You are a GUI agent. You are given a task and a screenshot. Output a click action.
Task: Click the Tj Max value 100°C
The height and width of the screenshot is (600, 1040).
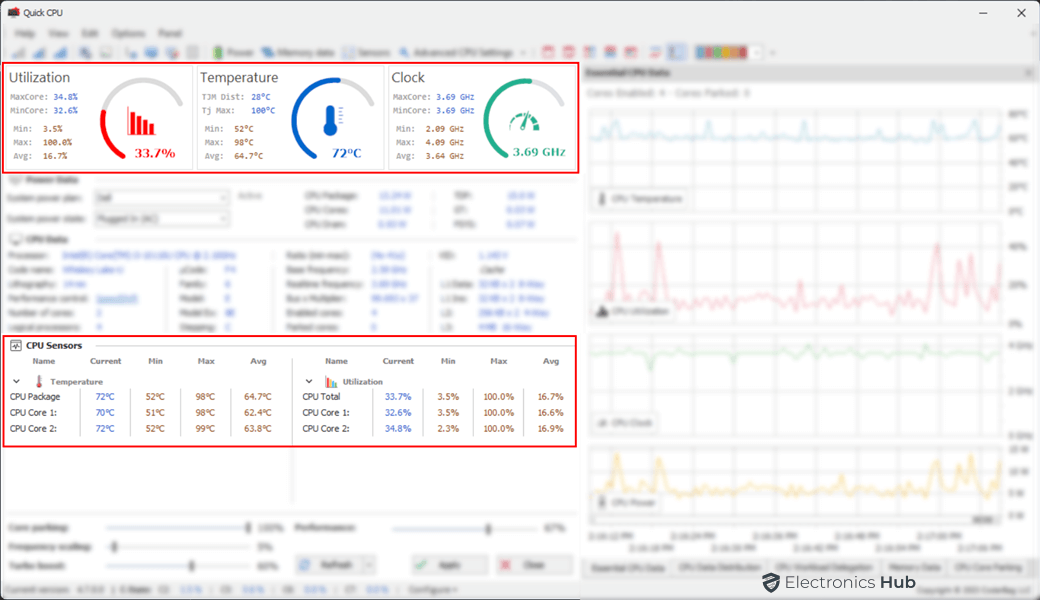coord(263,111)
